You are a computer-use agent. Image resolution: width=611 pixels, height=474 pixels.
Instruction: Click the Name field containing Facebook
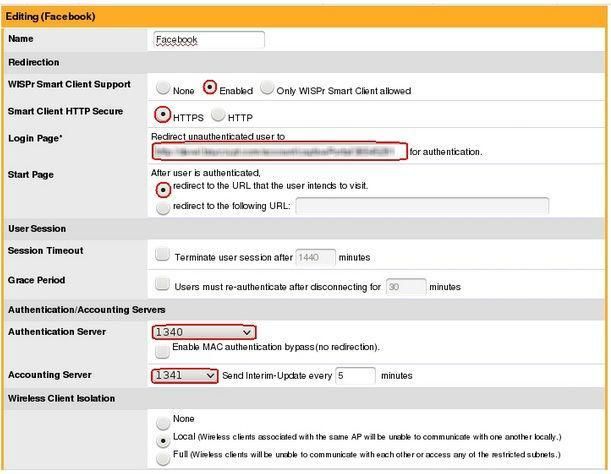click(x=209, y=40)
